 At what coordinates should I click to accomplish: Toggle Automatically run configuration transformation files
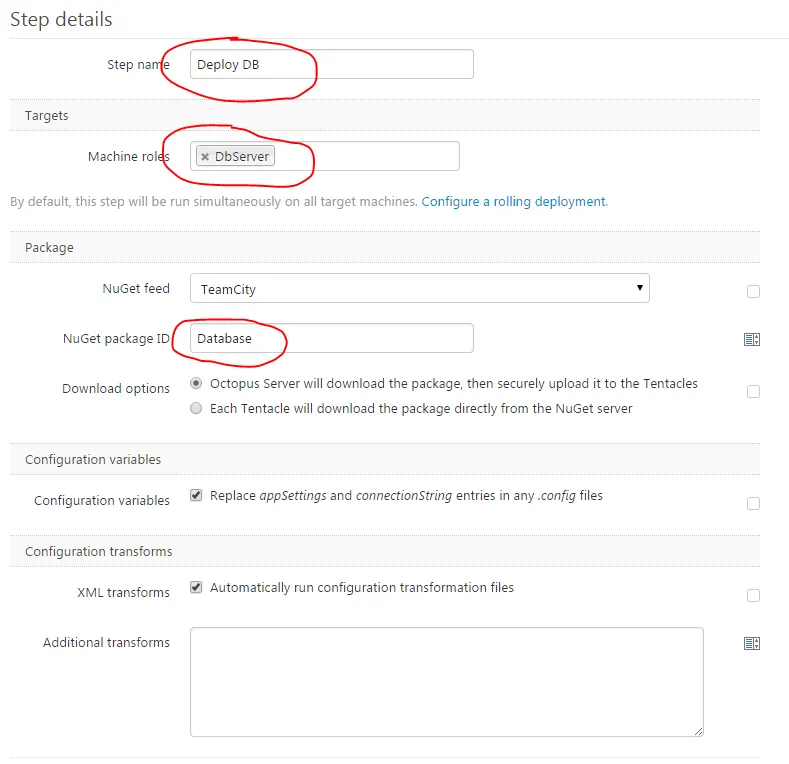(196, 587)
